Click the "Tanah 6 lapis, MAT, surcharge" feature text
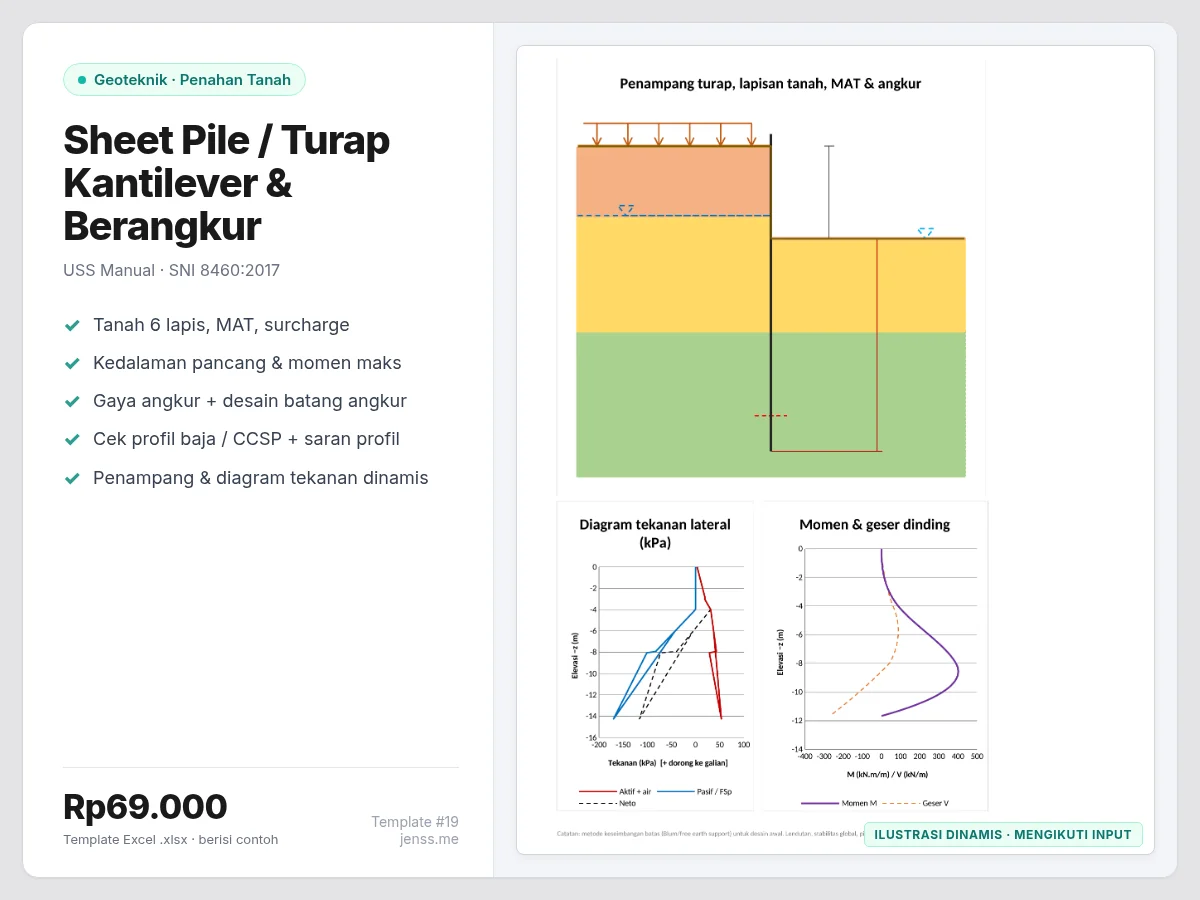The width and height of the screenshot is (1200, 900). point(221,325)
